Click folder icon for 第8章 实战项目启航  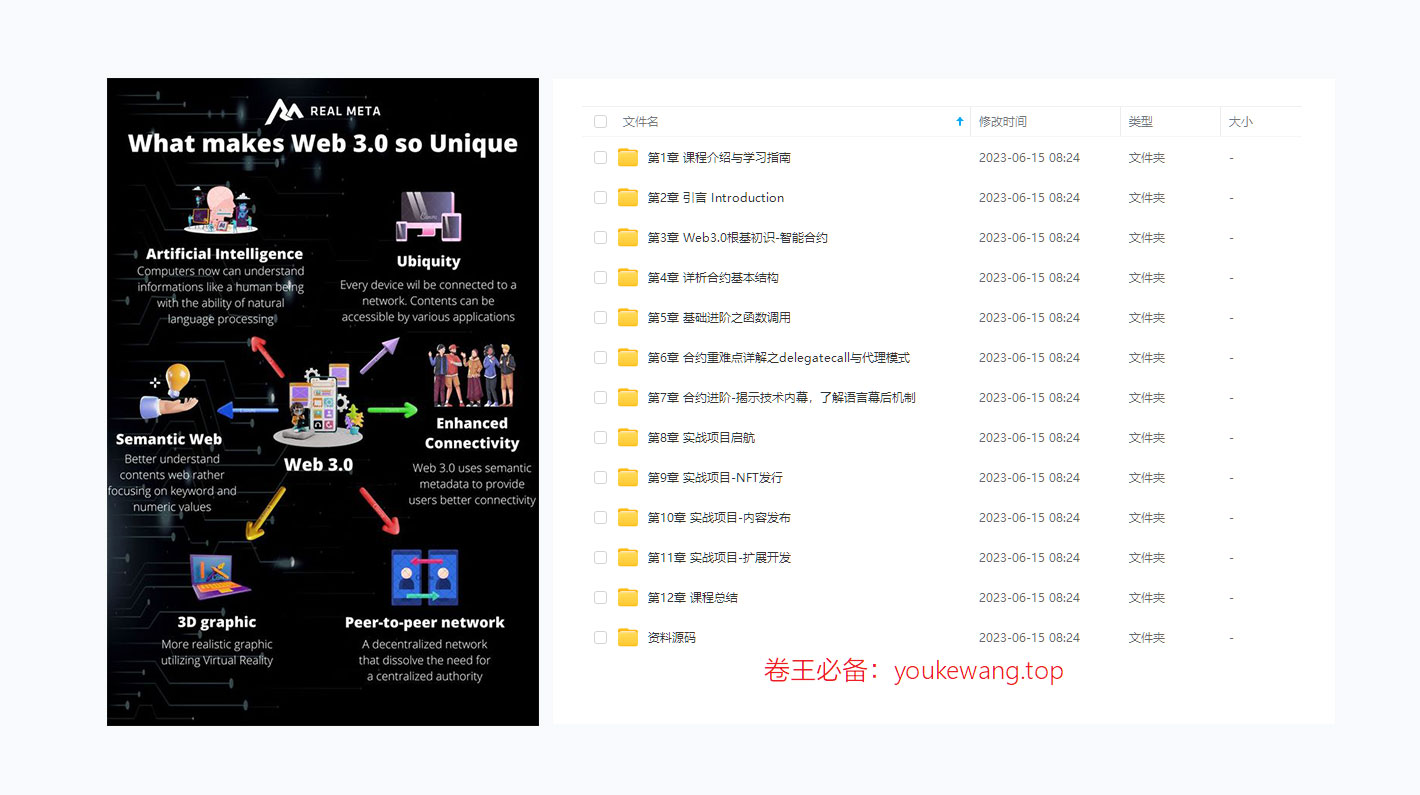coord(628,437)
